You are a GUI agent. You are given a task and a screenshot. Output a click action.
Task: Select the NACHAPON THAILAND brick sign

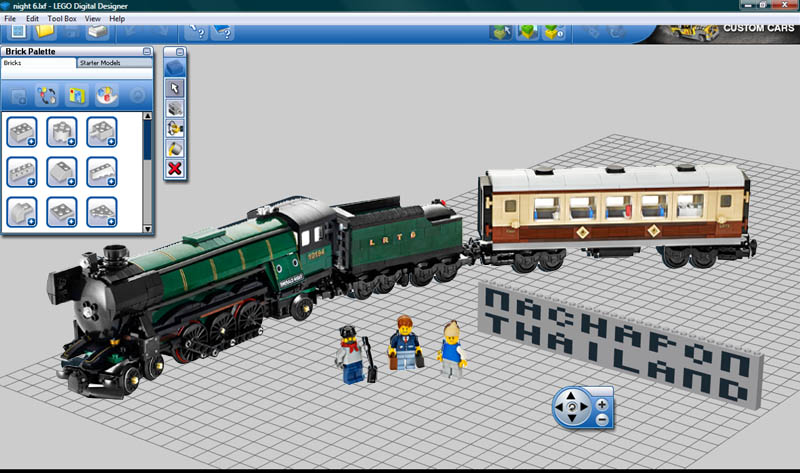point(620,344)
